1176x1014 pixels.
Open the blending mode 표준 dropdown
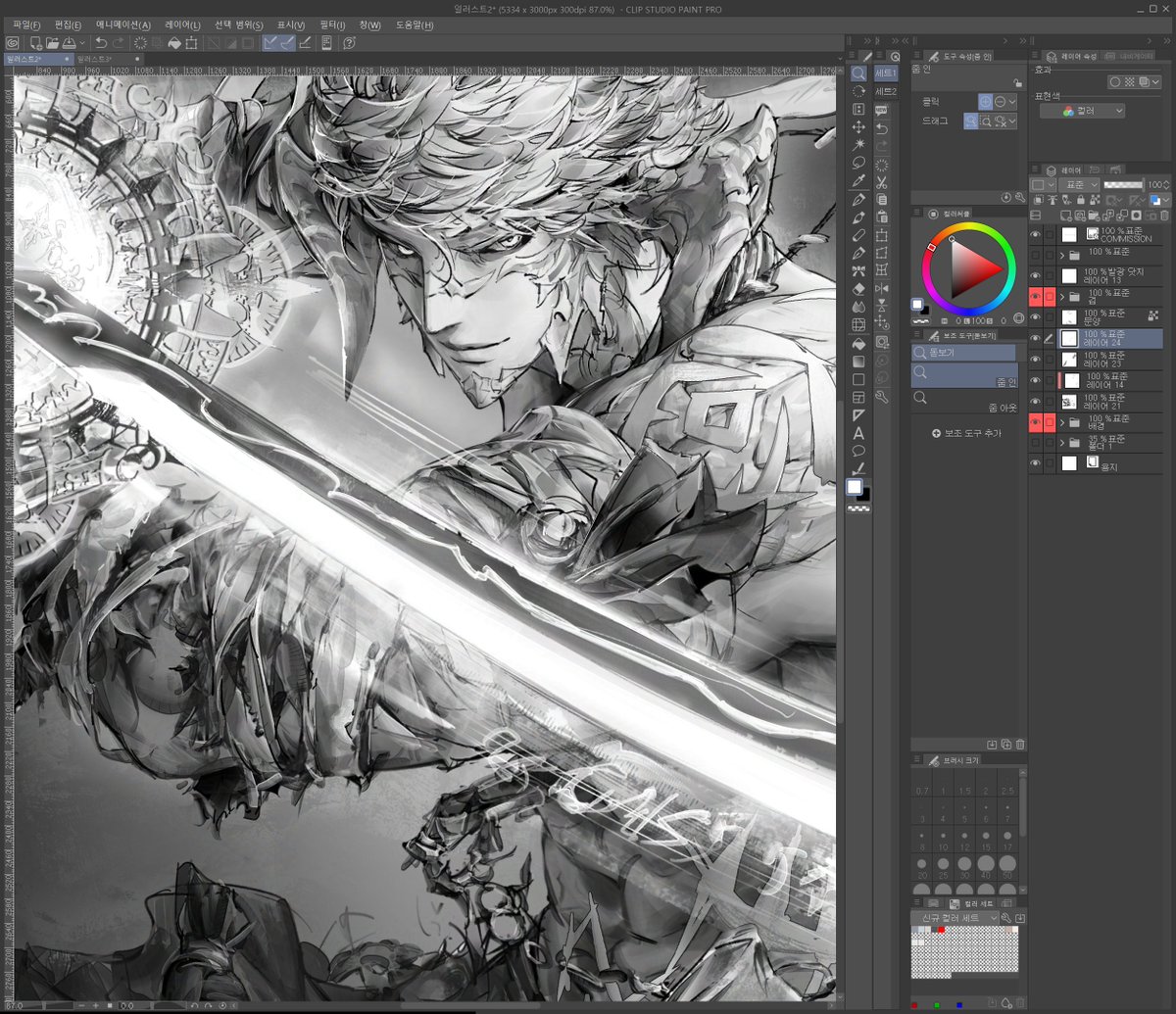coord(1079,184)
